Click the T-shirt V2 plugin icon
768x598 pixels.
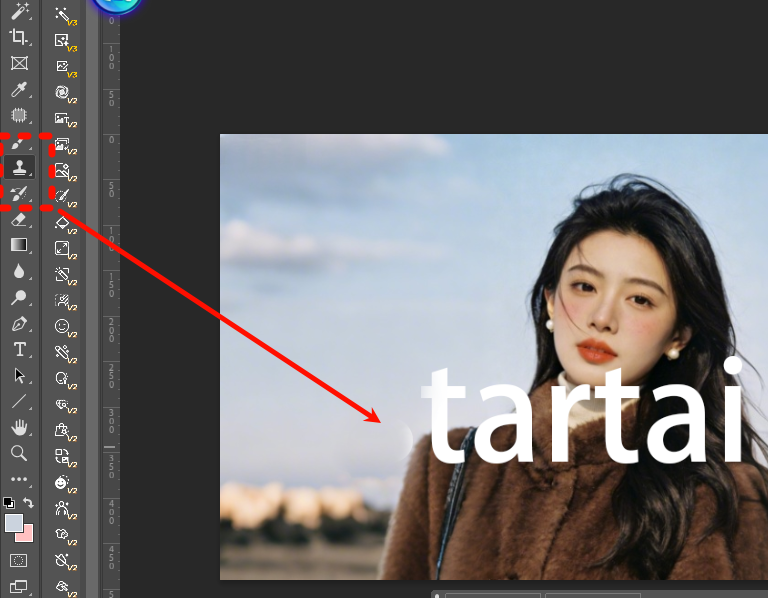coord(64,535)
